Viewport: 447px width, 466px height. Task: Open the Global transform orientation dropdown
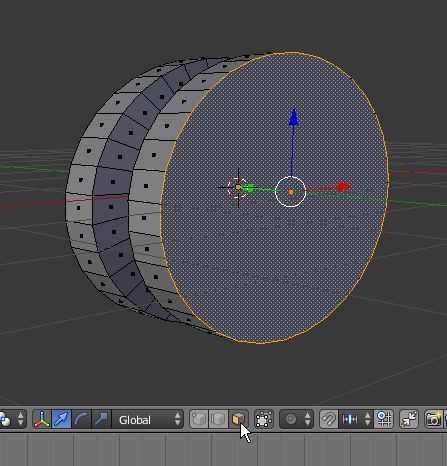point(148,419)
